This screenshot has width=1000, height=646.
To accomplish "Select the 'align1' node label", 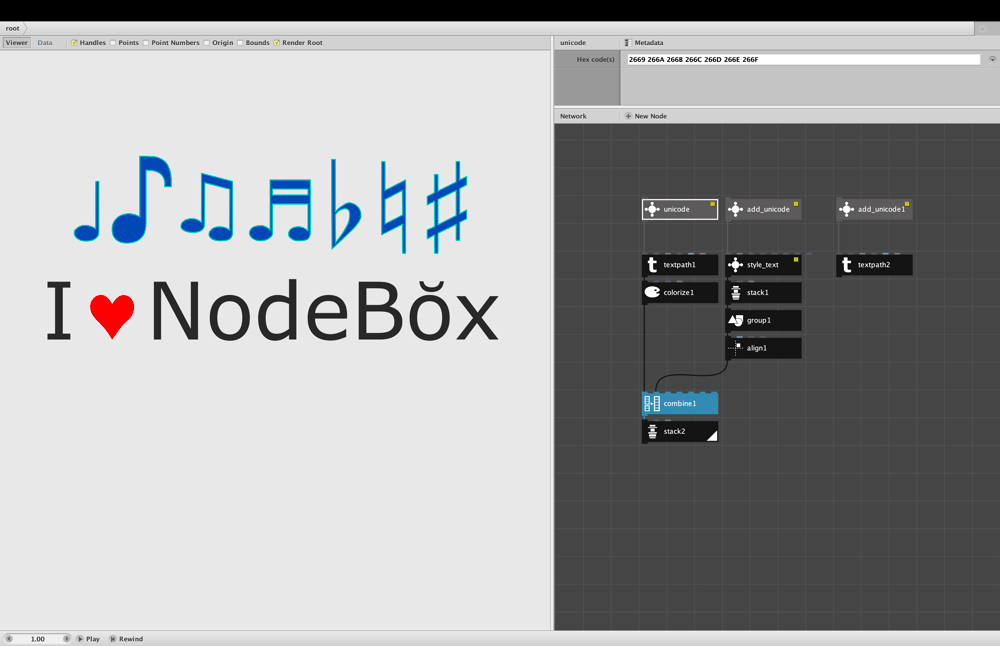I will click(757, 348).
